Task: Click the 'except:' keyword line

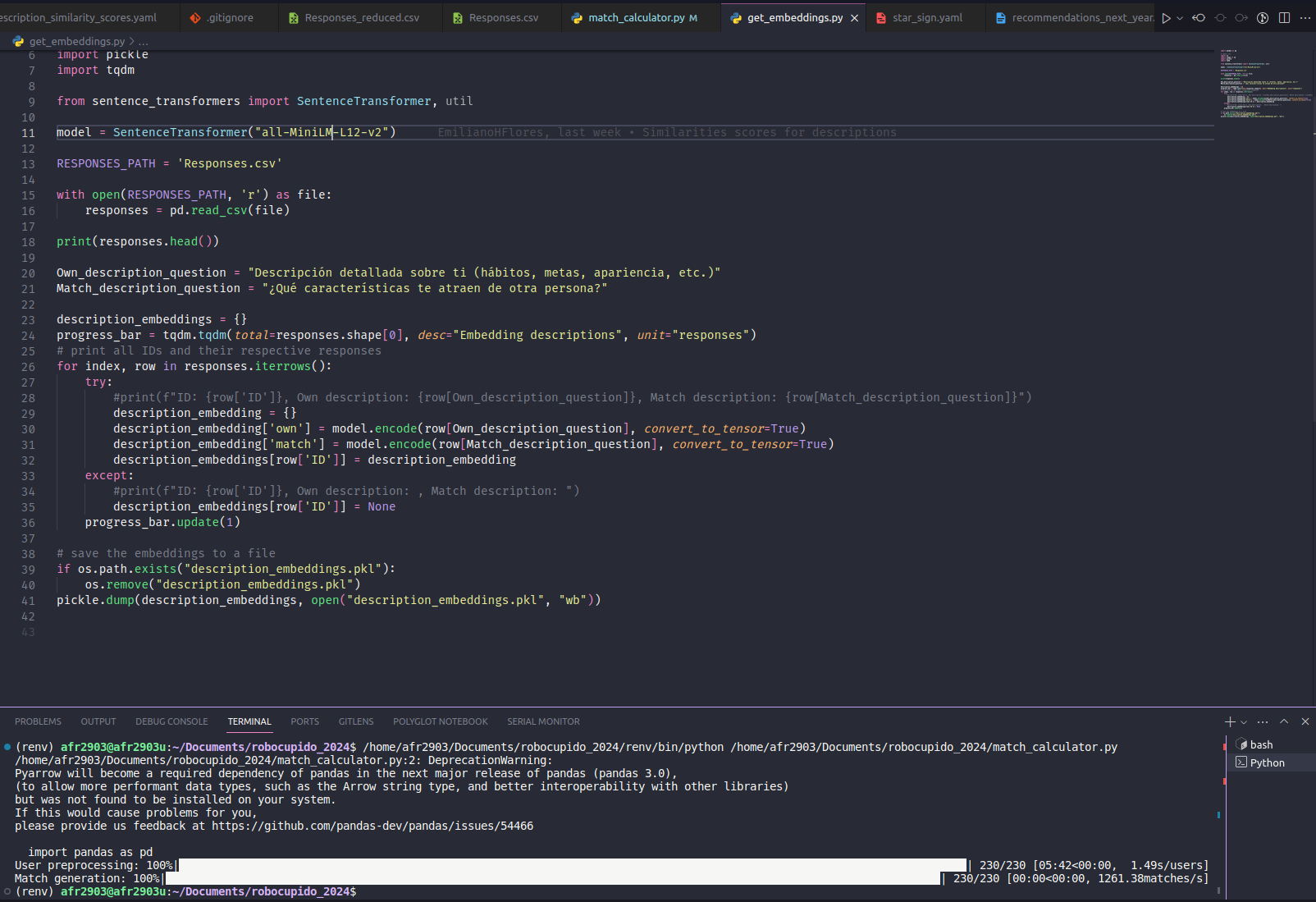Action: pos(109,475)
